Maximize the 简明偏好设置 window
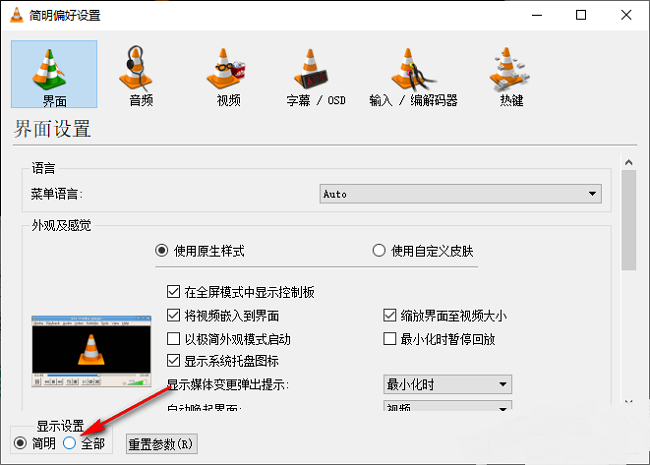650x465 pixels. click(x=581, y=15)
